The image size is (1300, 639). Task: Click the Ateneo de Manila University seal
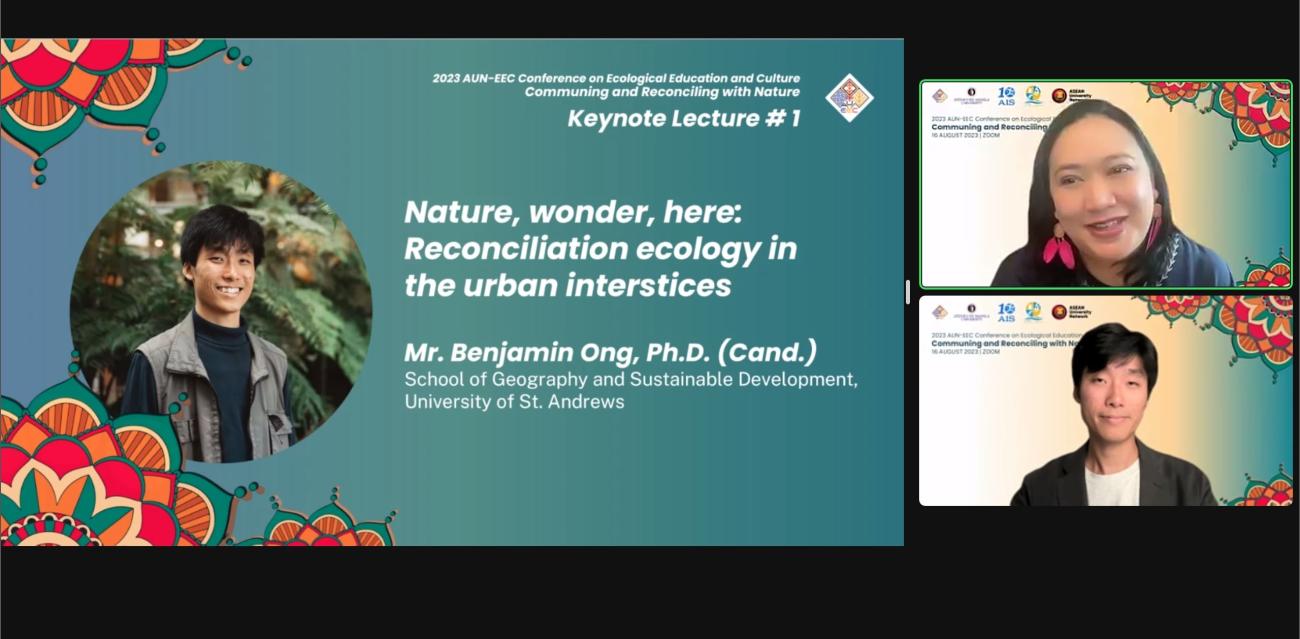point(970,93)
